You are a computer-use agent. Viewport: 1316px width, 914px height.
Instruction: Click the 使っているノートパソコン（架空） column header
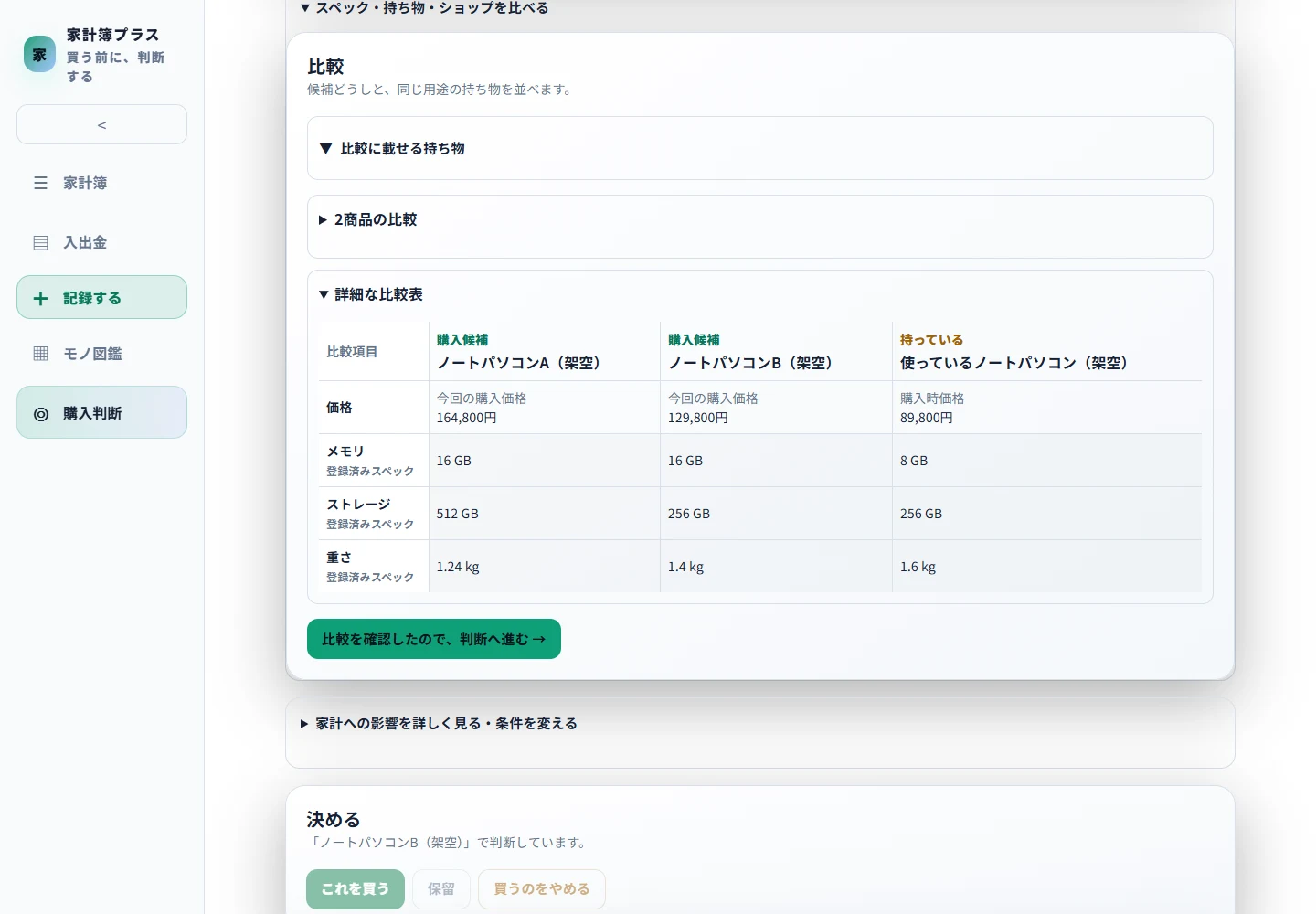[x=1047, y=351]
